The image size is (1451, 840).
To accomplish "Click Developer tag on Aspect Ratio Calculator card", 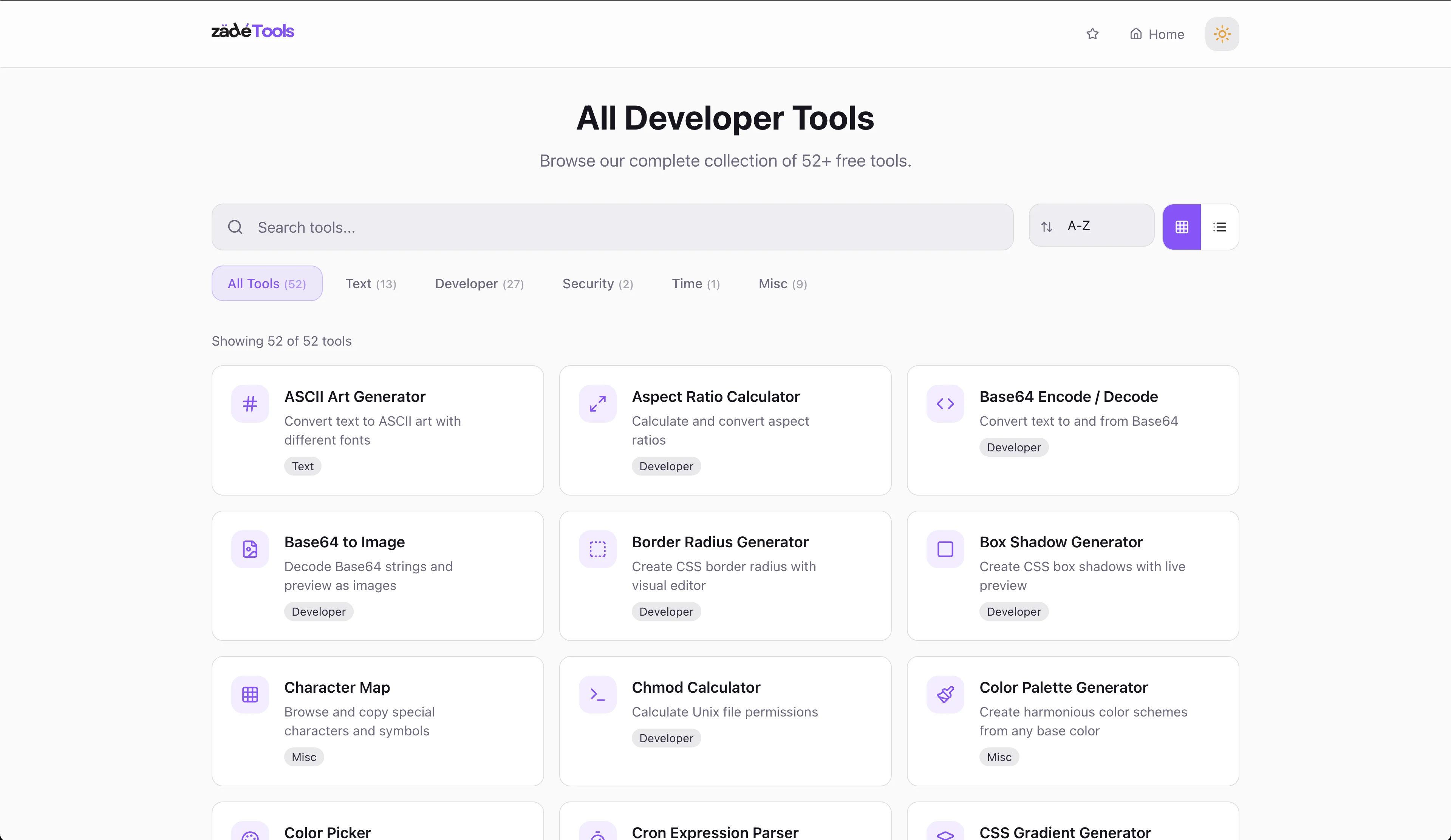I will point(666,466).
